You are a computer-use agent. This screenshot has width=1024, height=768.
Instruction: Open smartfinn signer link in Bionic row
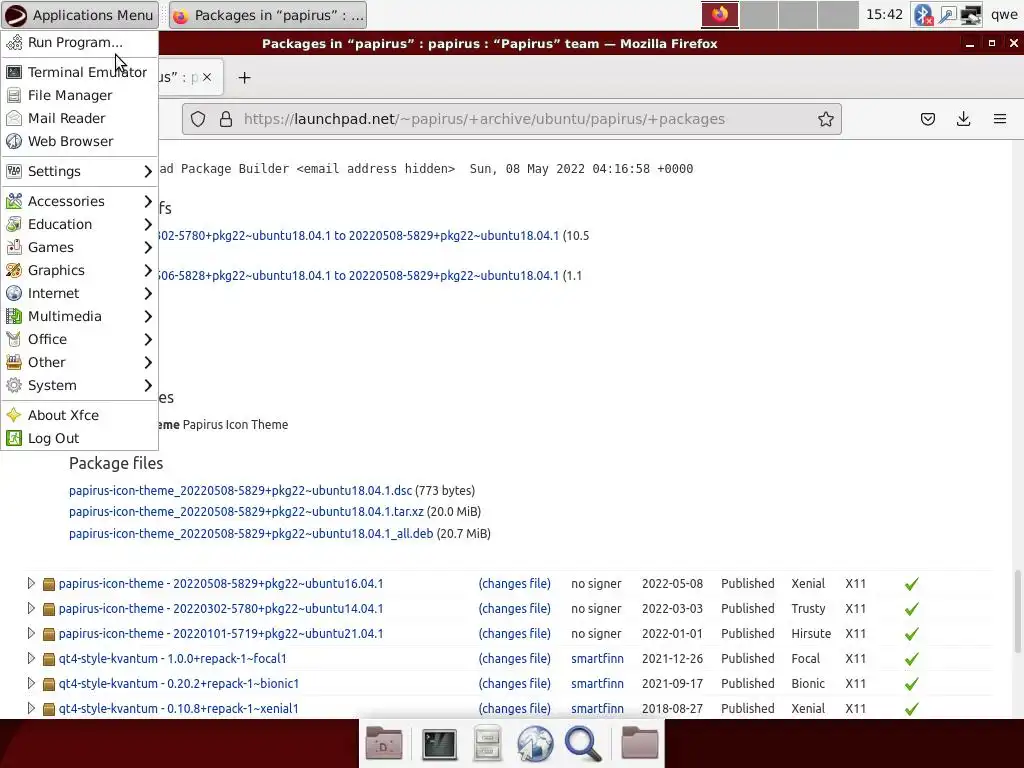597,684
